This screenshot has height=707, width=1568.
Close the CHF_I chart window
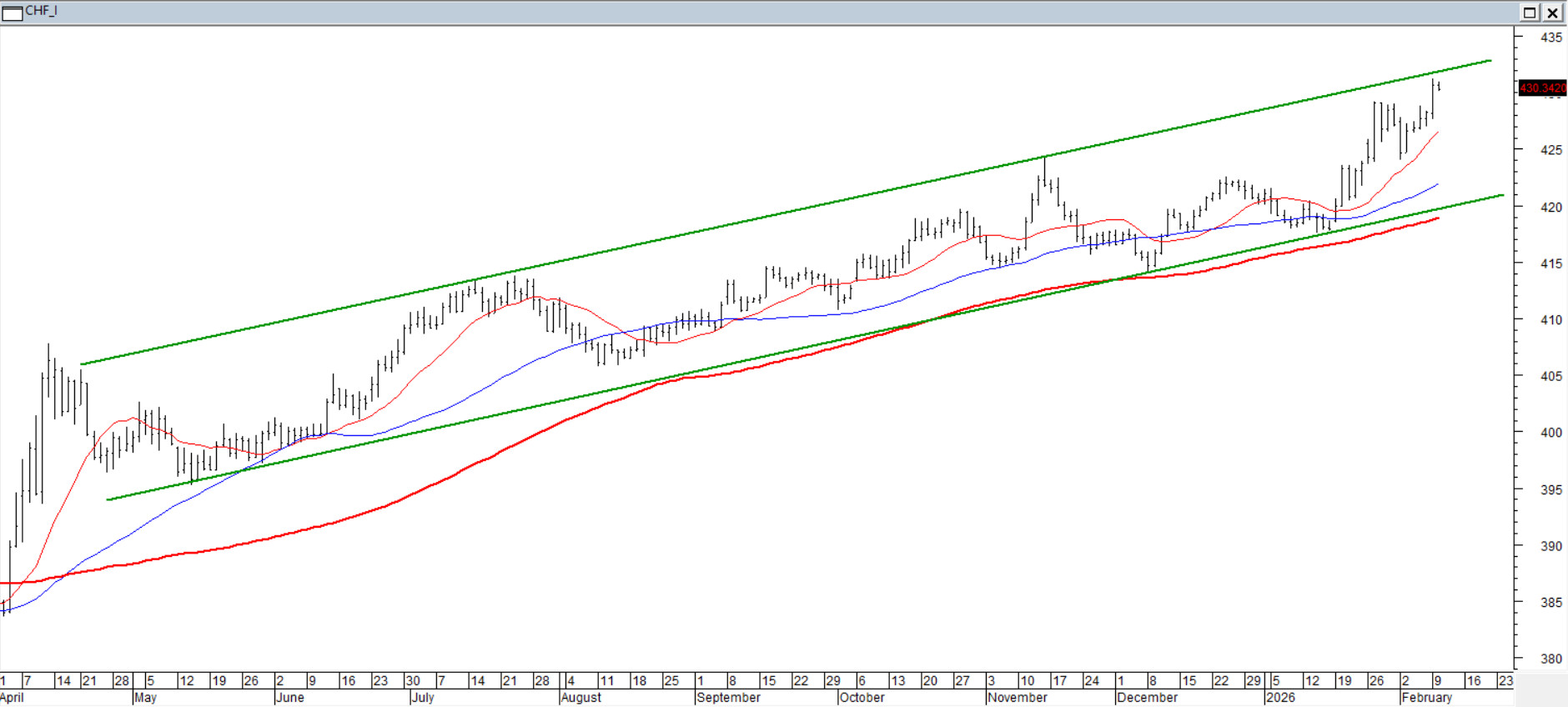coord(1552,12)
